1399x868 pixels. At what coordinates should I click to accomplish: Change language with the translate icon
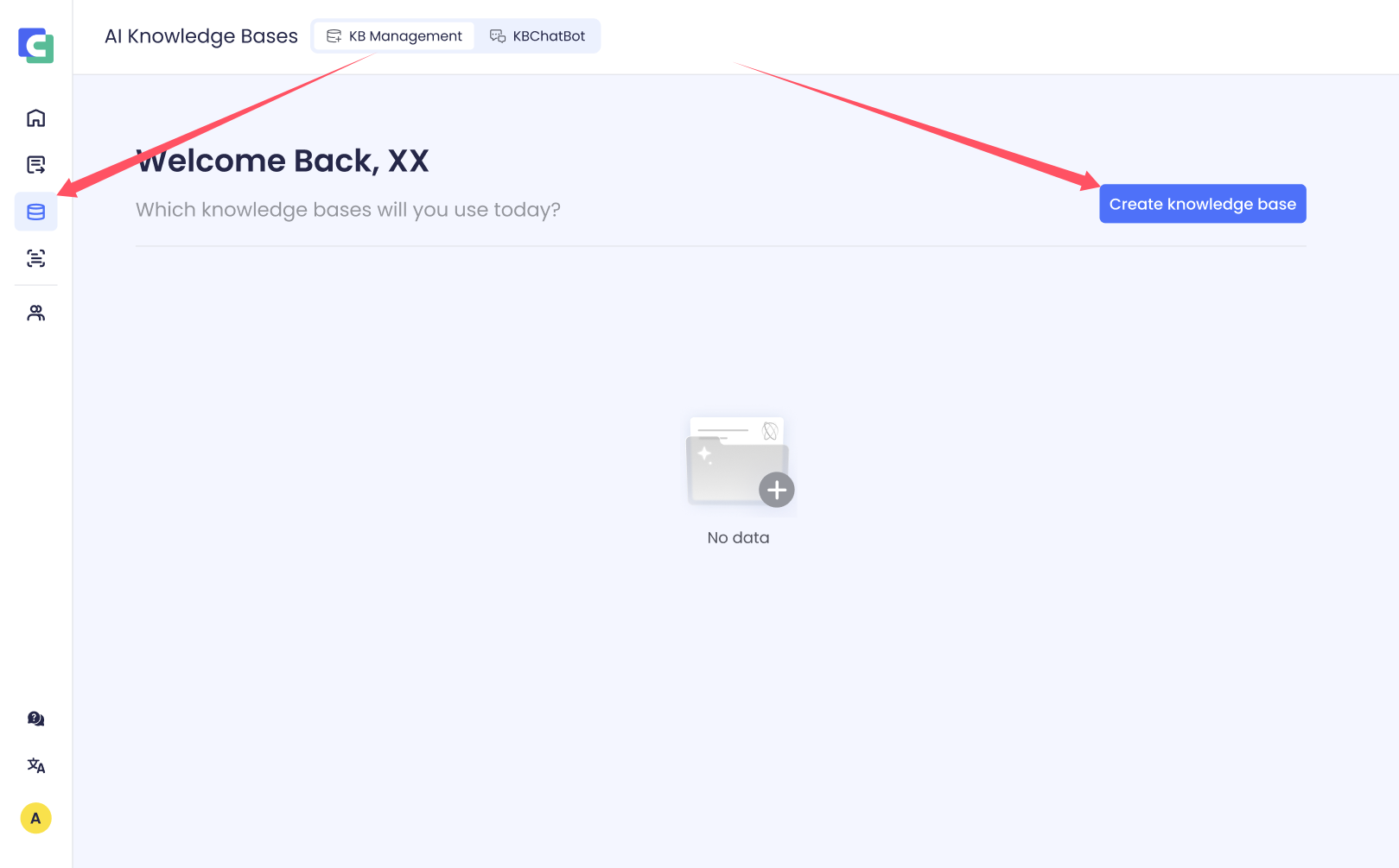point(36,765)
